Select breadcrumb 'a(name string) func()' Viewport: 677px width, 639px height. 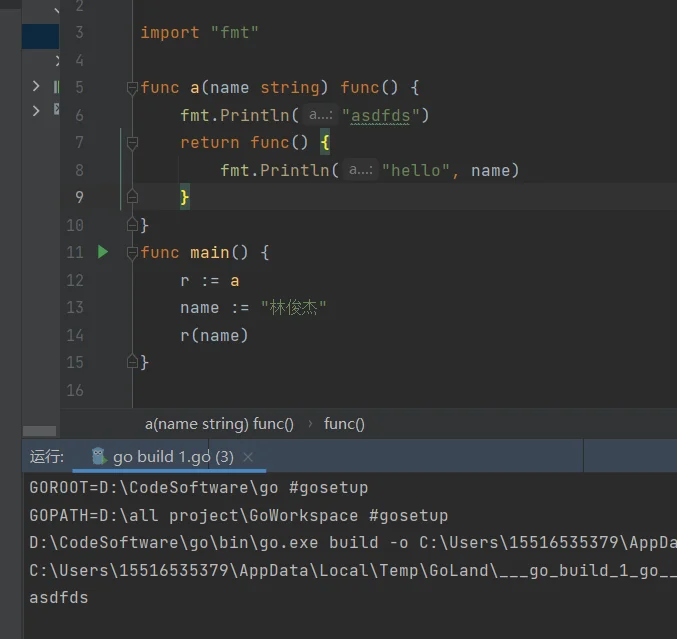point(219,424)
